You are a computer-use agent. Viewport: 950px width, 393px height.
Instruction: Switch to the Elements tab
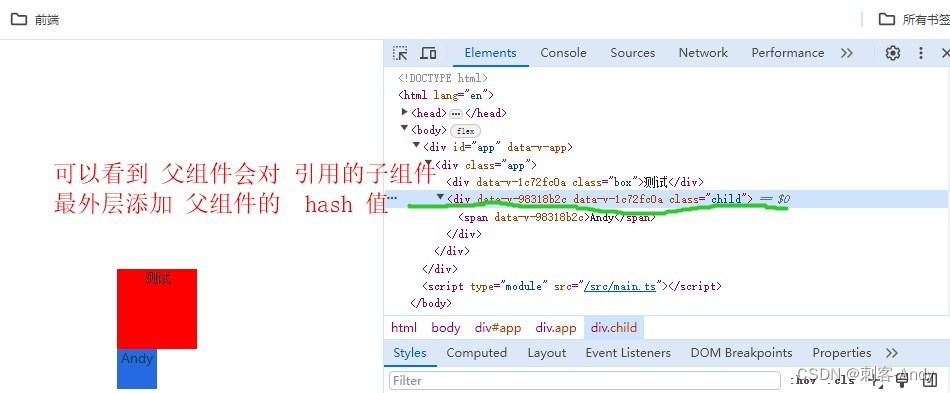point(491,53)
